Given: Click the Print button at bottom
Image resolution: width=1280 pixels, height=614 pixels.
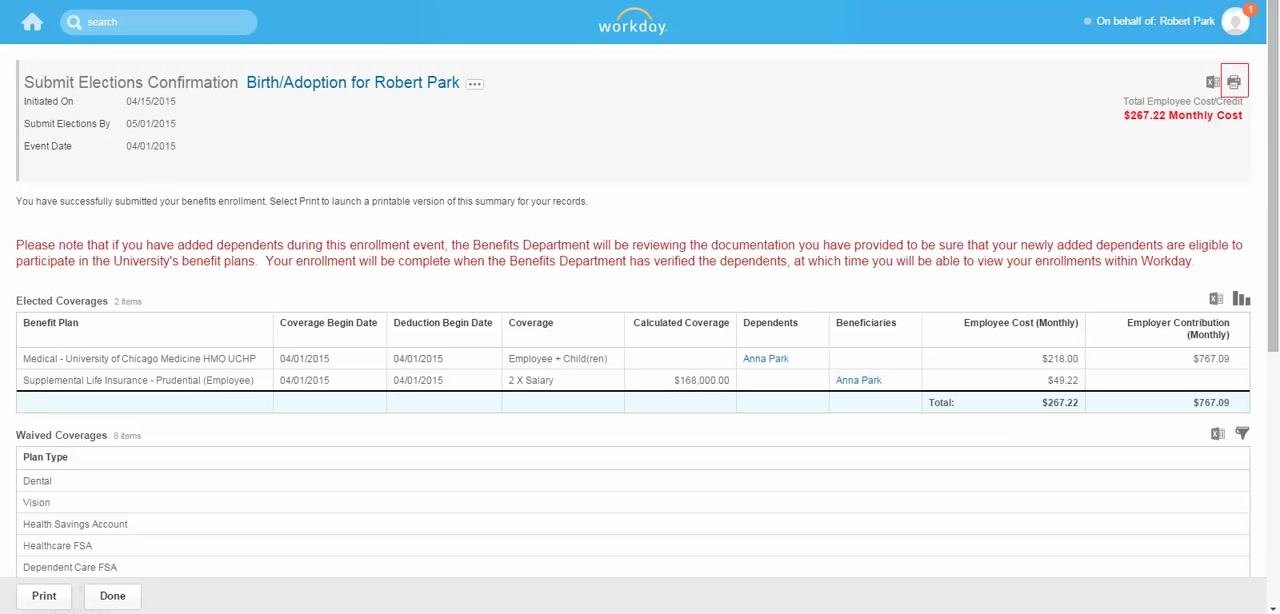Looking at the screenshot, I should (x=44, y=596).
